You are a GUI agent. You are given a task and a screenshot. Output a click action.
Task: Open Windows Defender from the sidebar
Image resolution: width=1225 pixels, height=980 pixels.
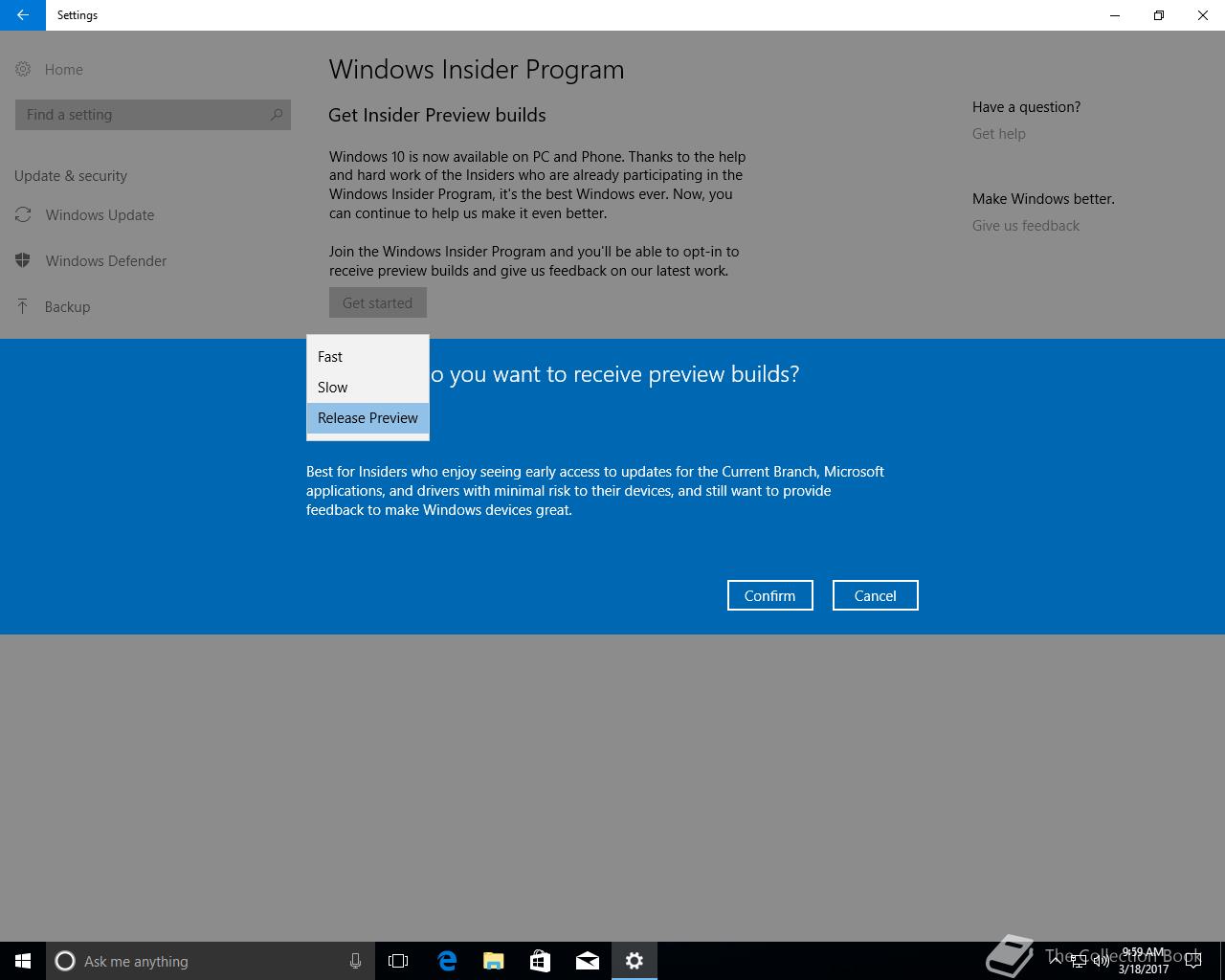[106, 261]
